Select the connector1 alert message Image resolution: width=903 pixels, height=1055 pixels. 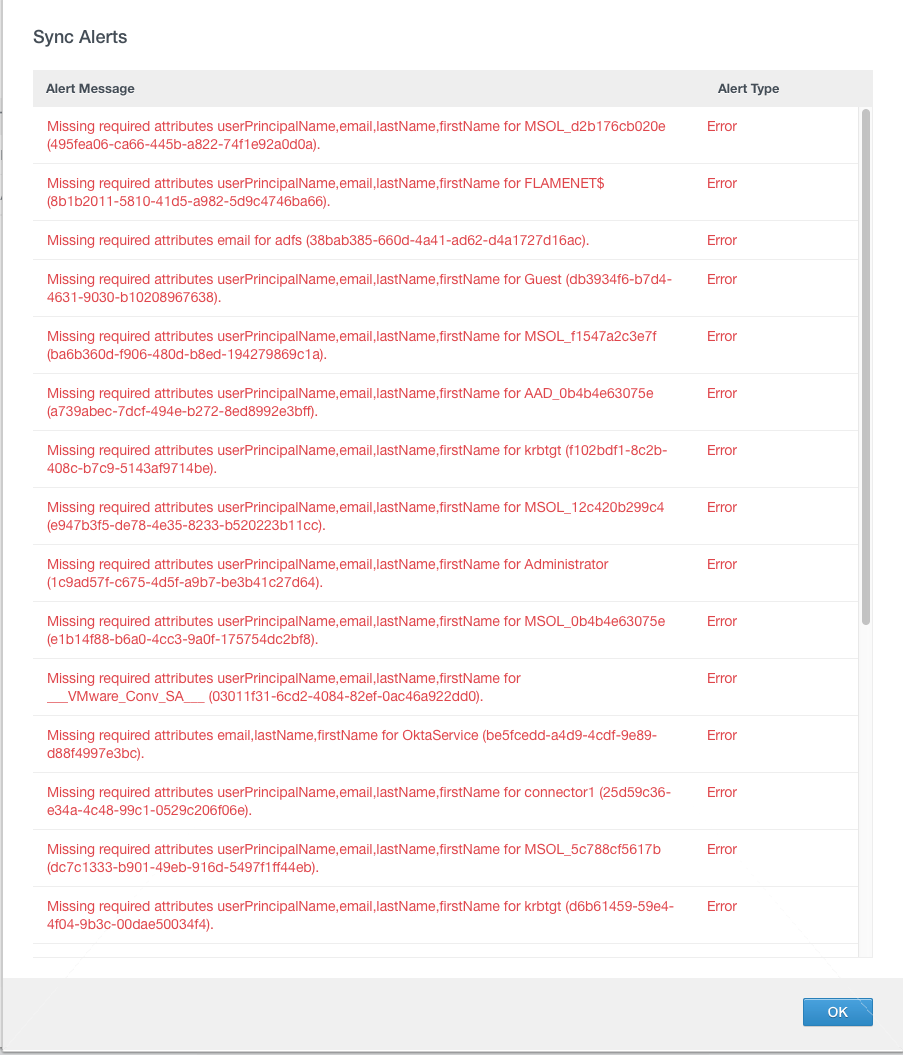(x=359, y=801)
